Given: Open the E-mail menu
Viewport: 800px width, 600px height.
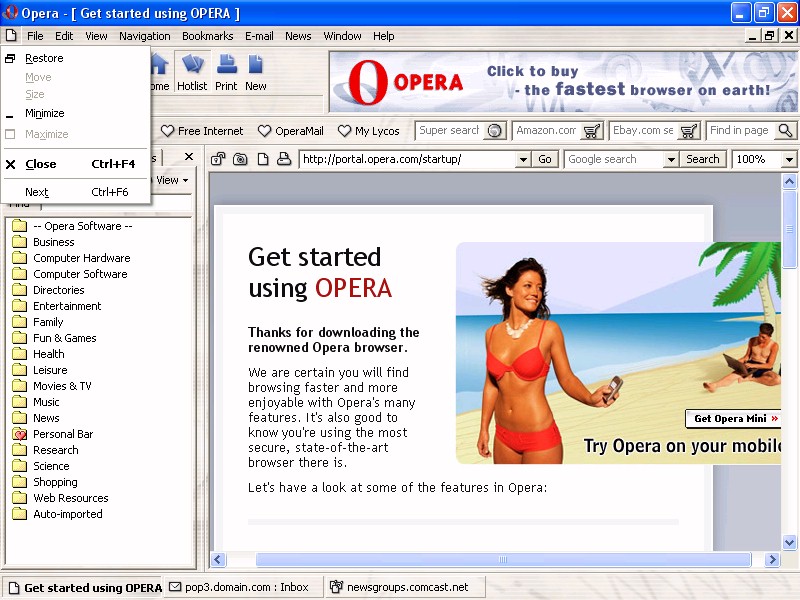Looking at the screenshot, I should pos(259,36).
